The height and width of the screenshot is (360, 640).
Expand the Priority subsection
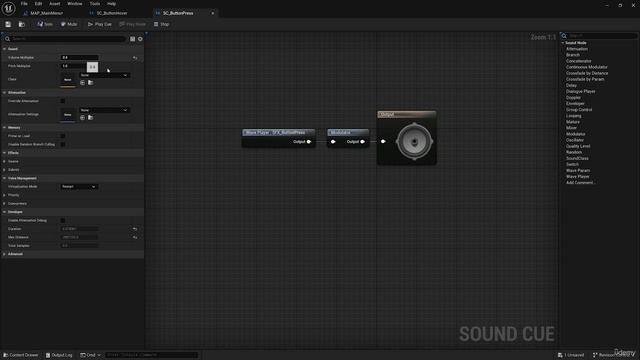(4, 195)
